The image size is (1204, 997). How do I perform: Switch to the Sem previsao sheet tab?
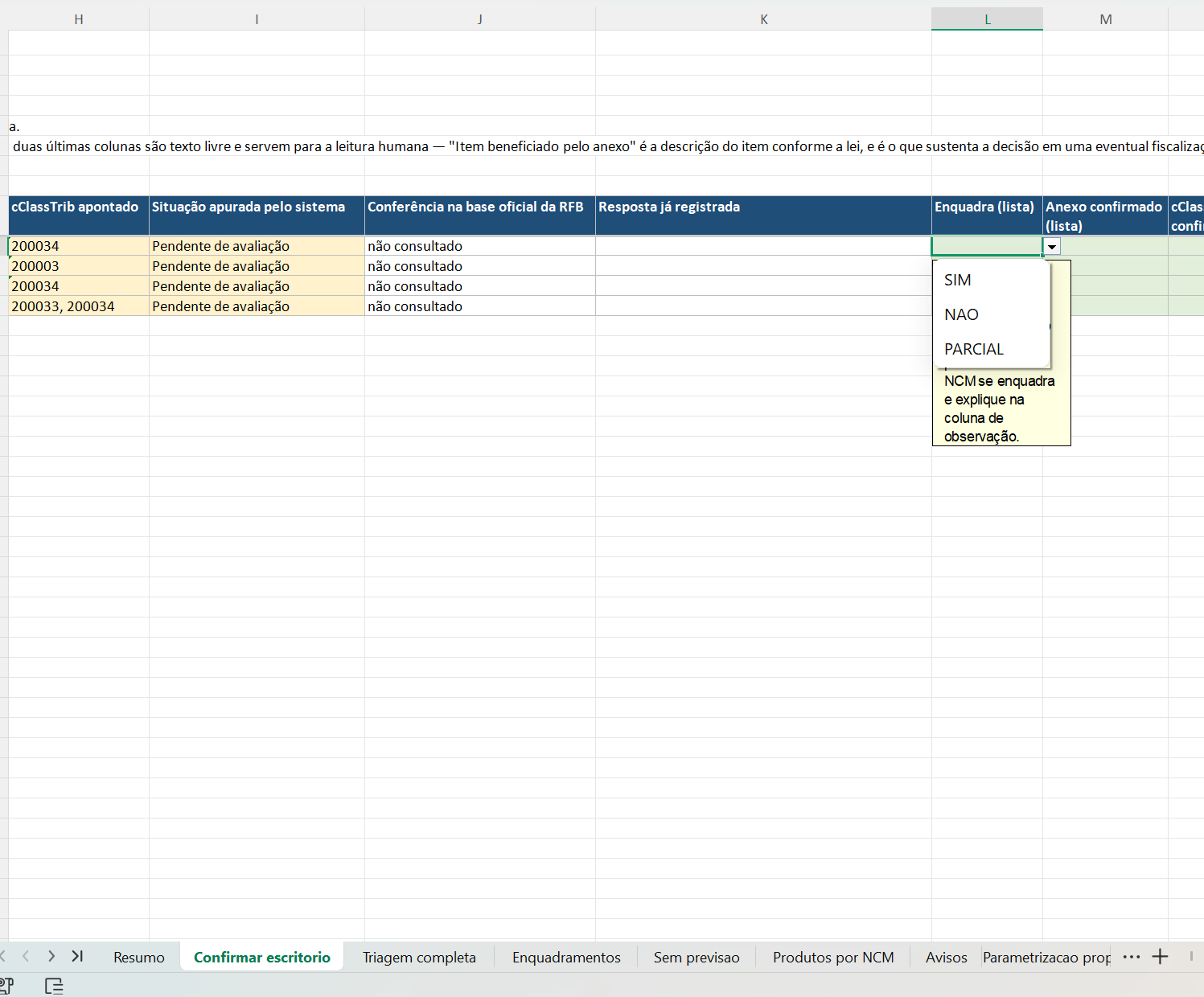coord(697,957)
